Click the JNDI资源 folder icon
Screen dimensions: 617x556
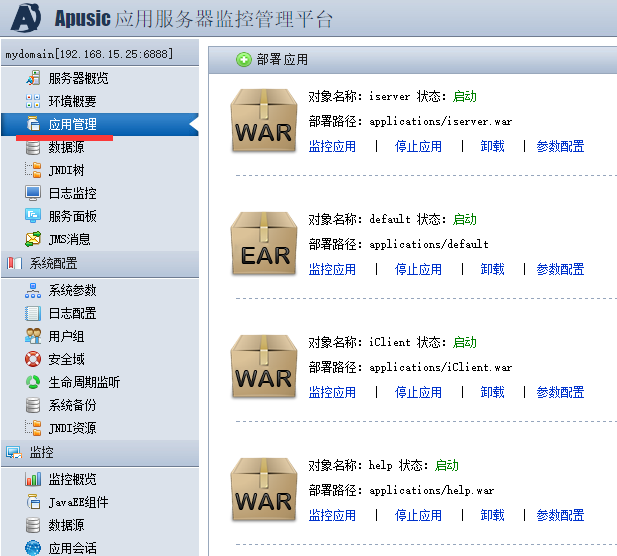point(33,428)
